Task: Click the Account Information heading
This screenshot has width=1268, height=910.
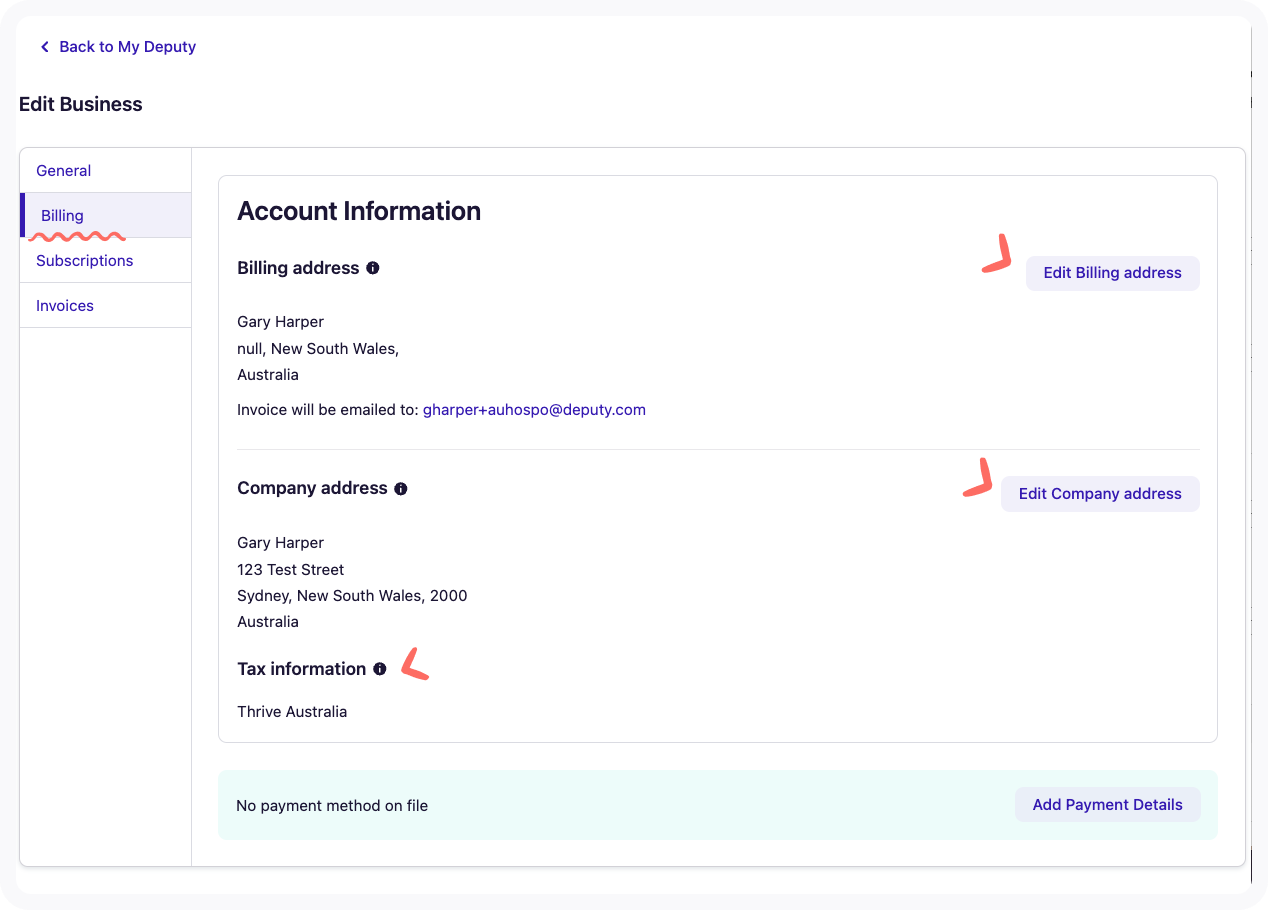Action: point(359,212)
